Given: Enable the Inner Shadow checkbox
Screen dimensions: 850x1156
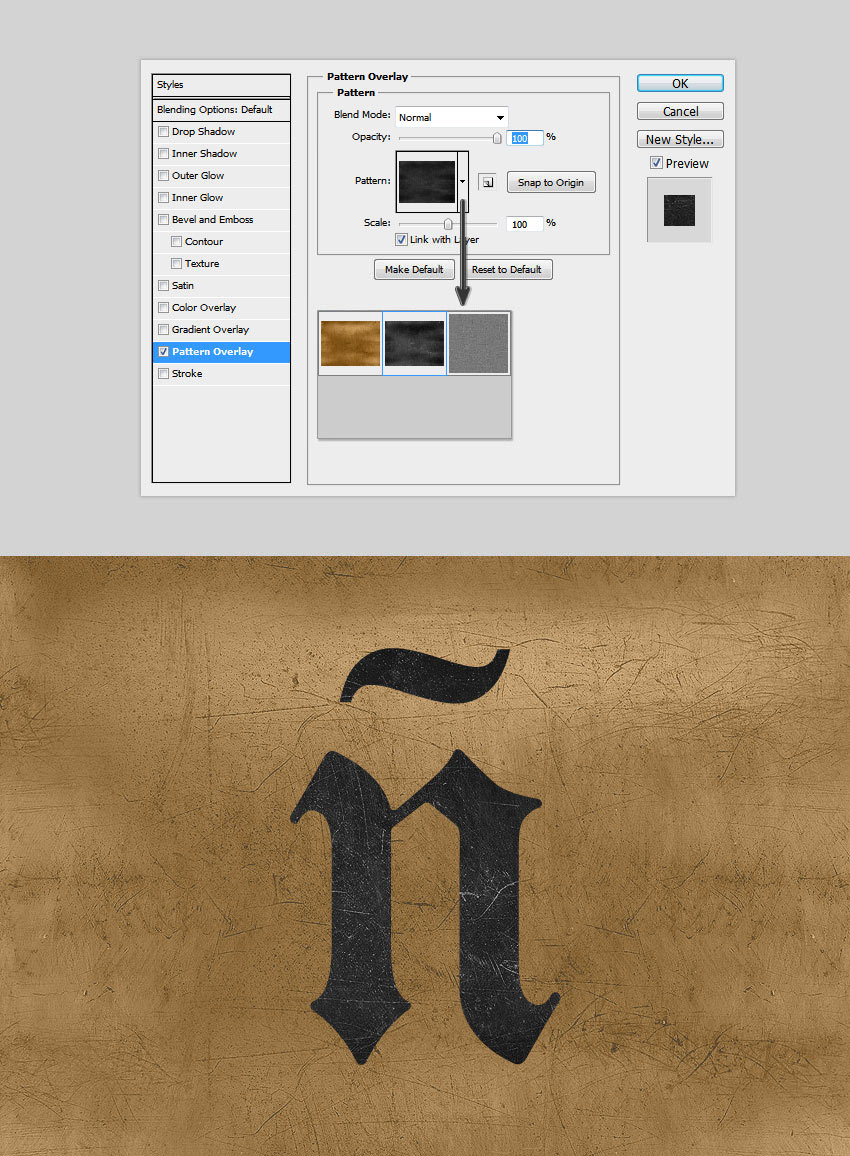Looking at the screenshot, I should [164, 154].
